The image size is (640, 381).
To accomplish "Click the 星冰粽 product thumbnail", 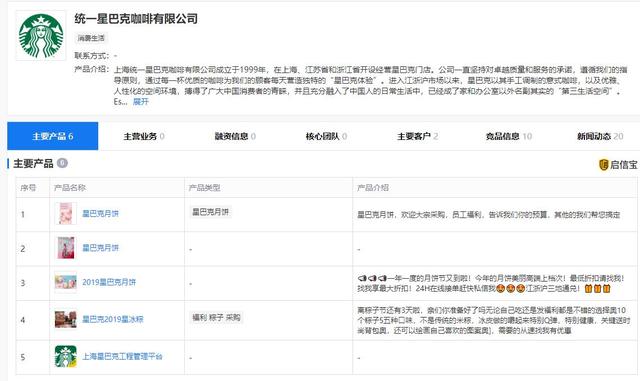I will [x=66, y=319].
